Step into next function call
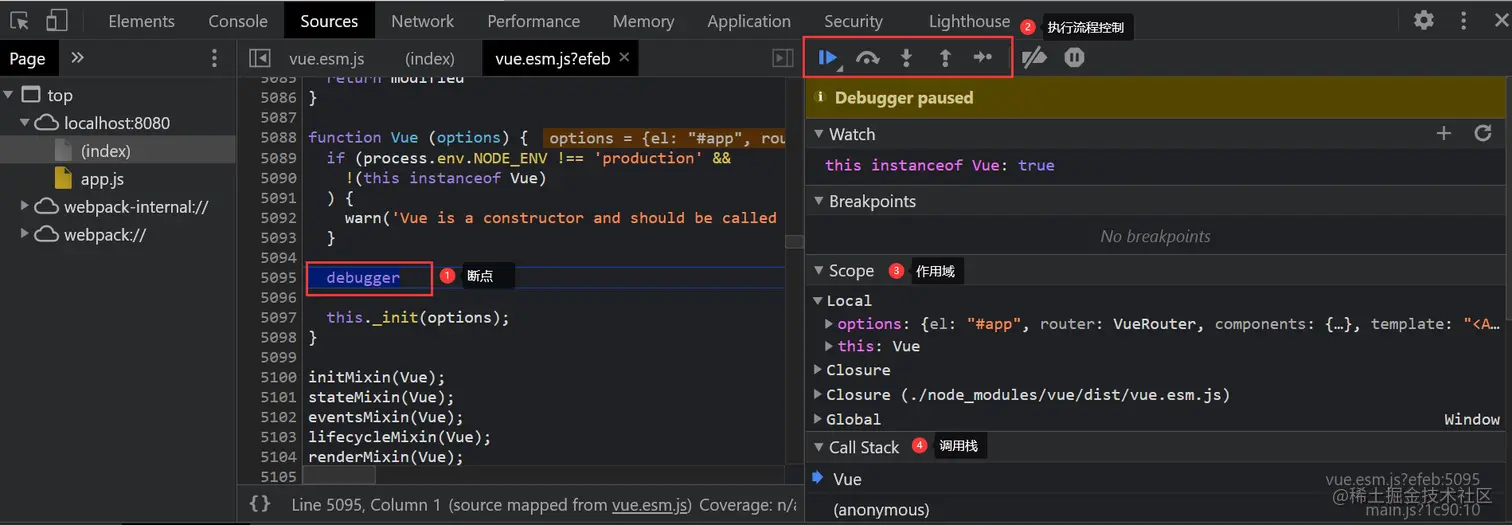 pos(906,58)
